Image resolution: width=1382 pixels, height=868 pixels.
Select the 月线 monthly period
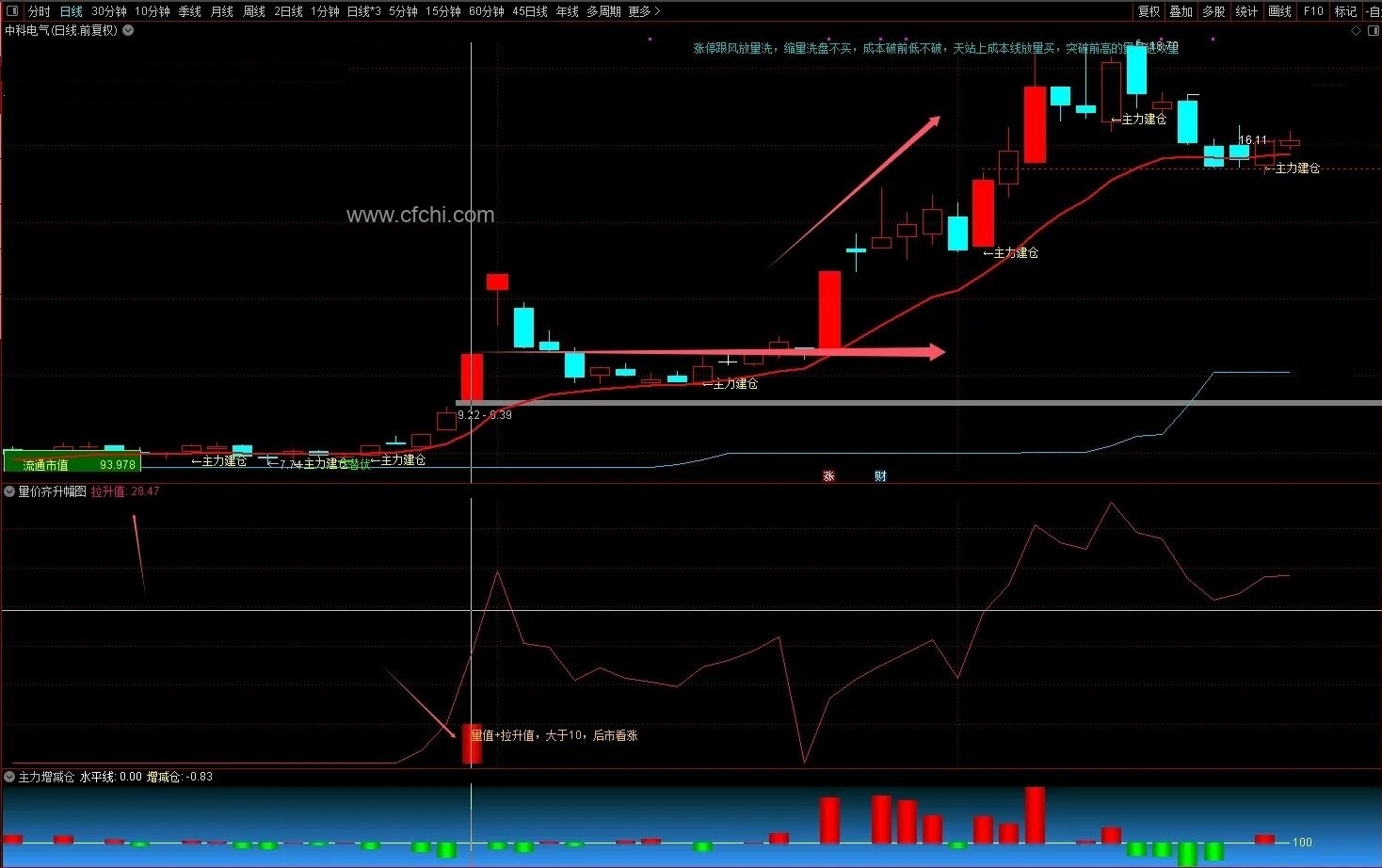(x=221, y=11)
